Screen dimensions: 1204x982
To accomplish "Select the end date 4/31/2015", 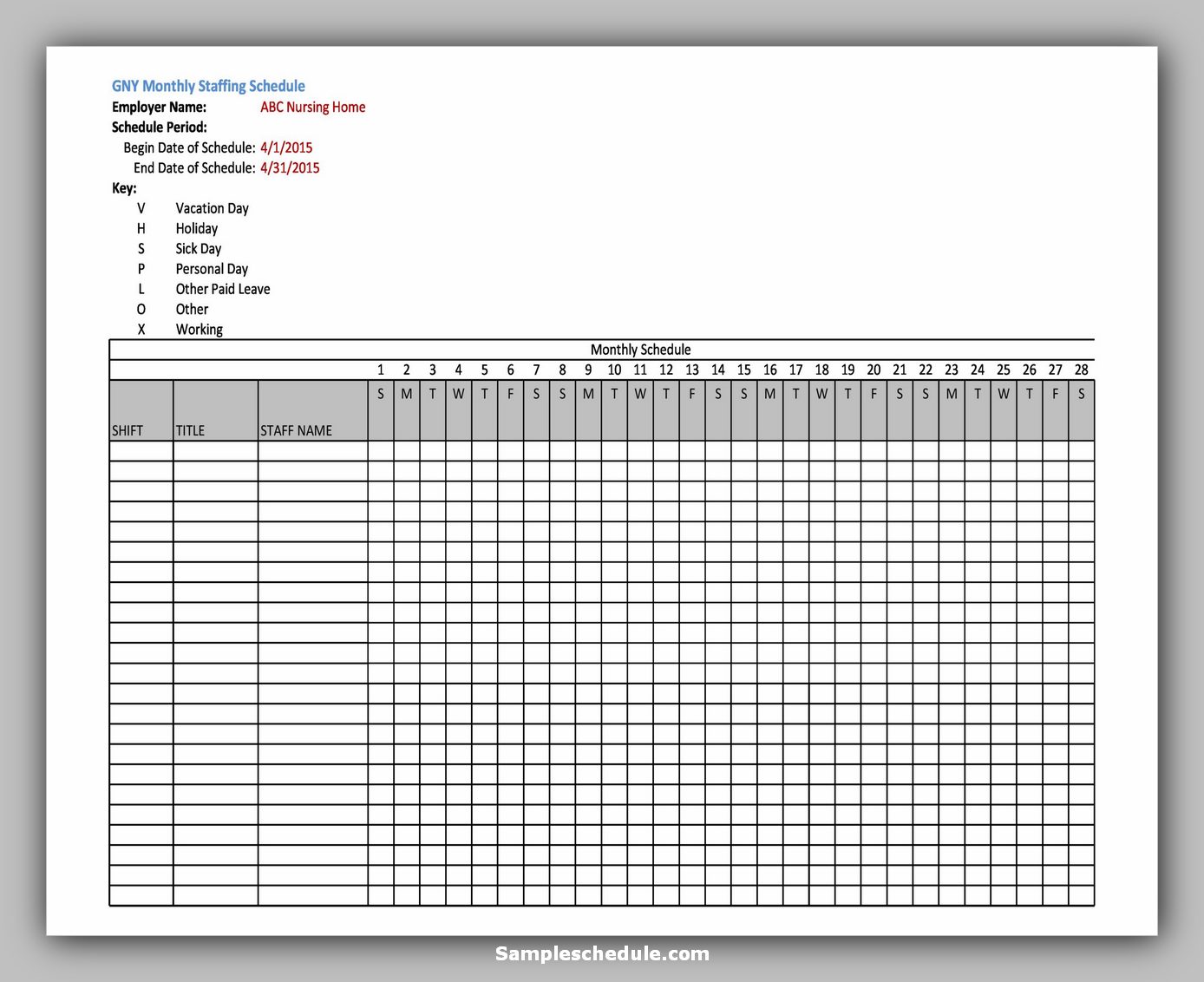I will pos(290,167).
